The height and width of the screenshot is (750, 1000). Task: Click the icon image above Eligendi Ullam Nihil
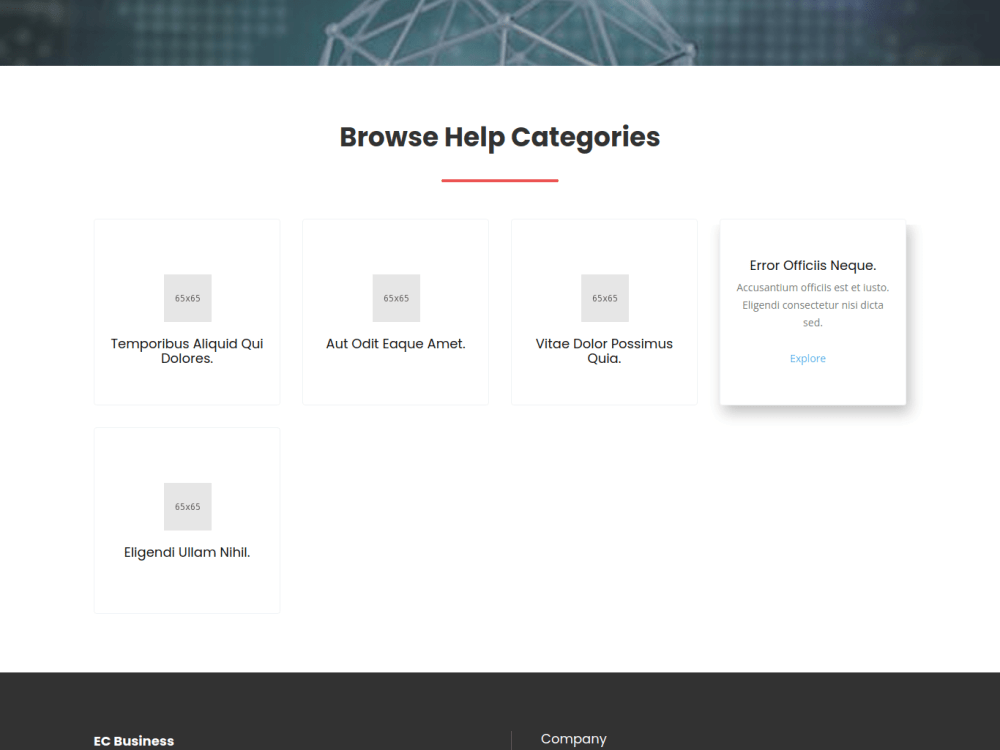click(x=188, y=506)
